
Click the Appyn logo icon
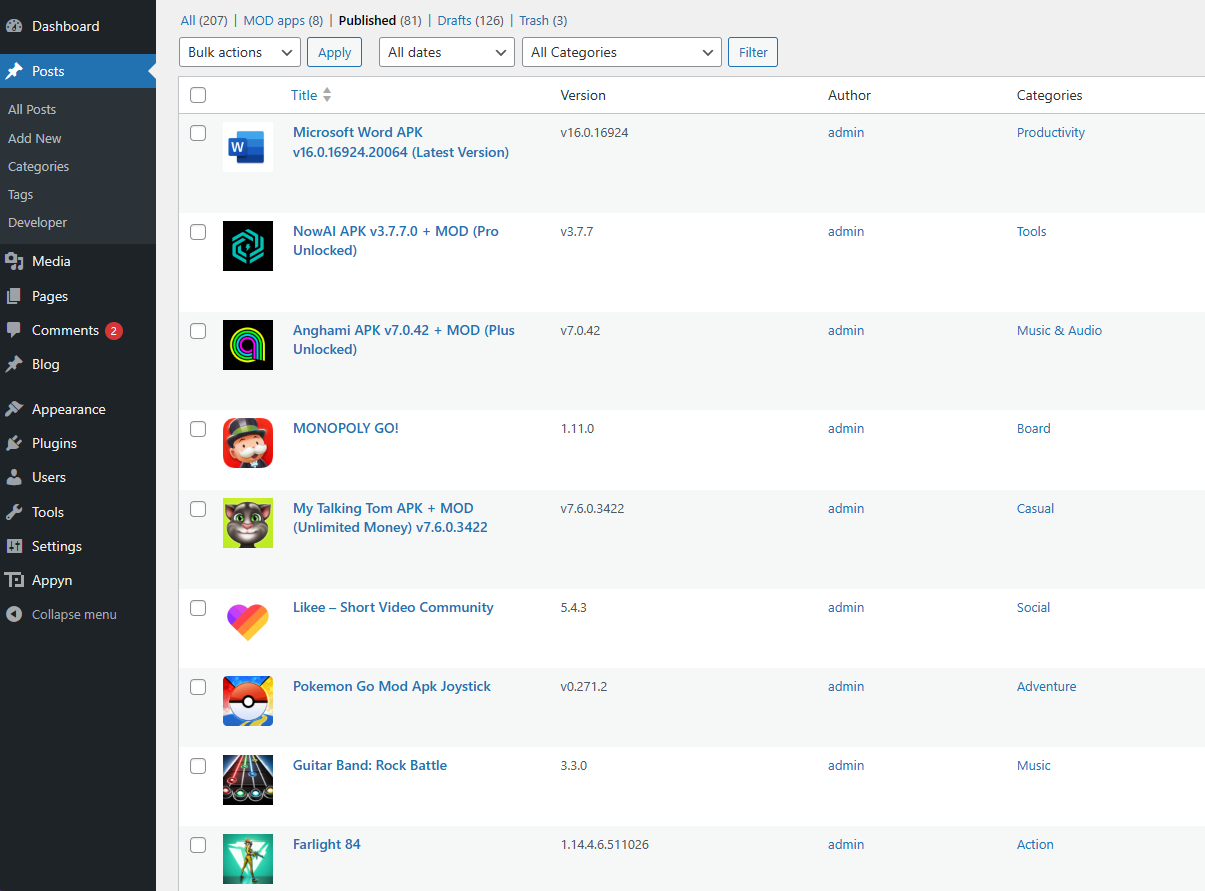tap(14, 580)
